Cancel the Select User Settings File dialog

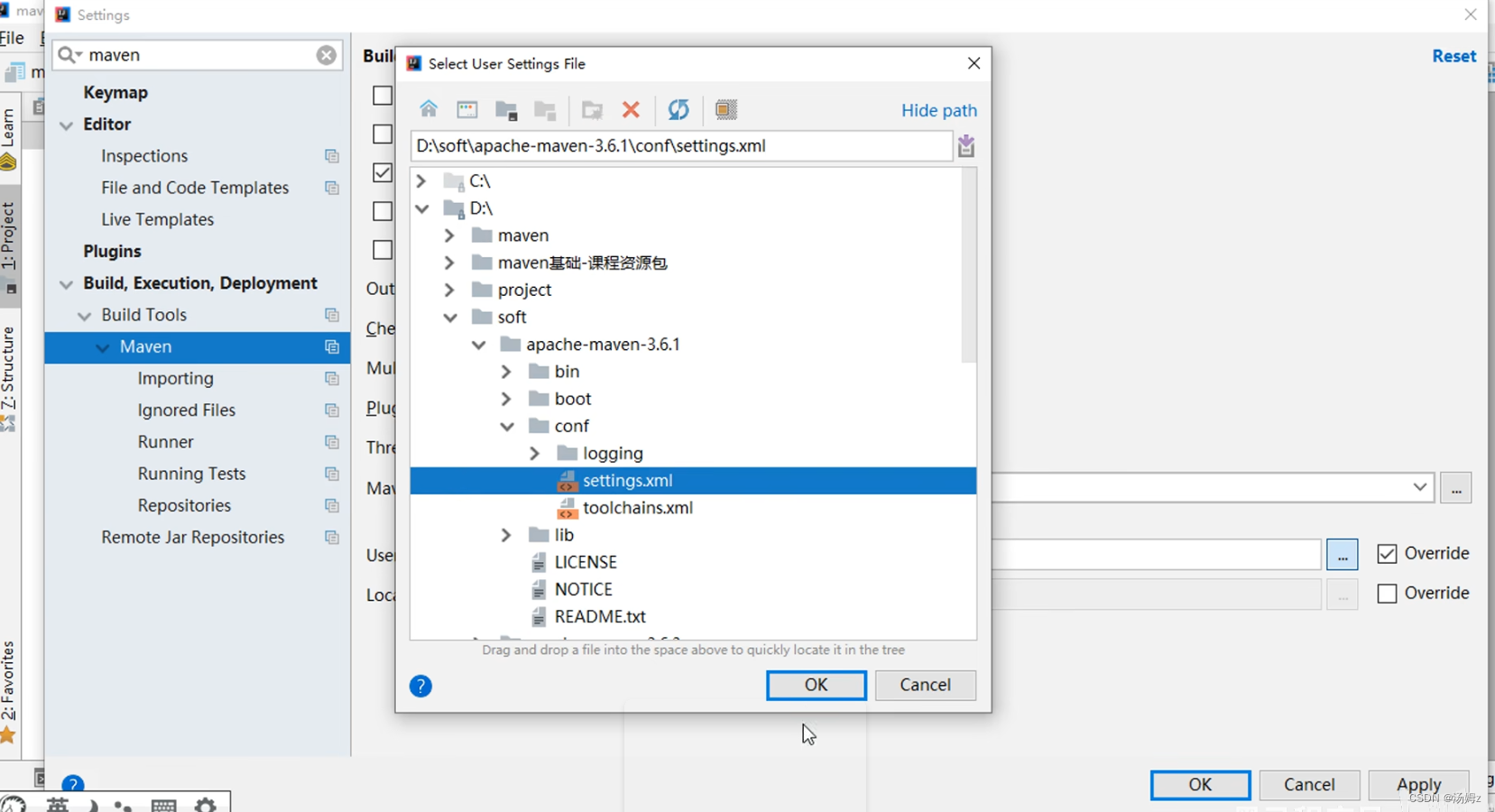(x=925, y=685)
